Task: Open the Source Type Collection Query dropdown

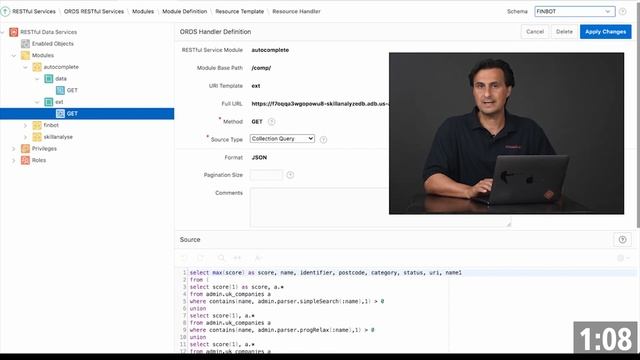Action: (282, 139)
